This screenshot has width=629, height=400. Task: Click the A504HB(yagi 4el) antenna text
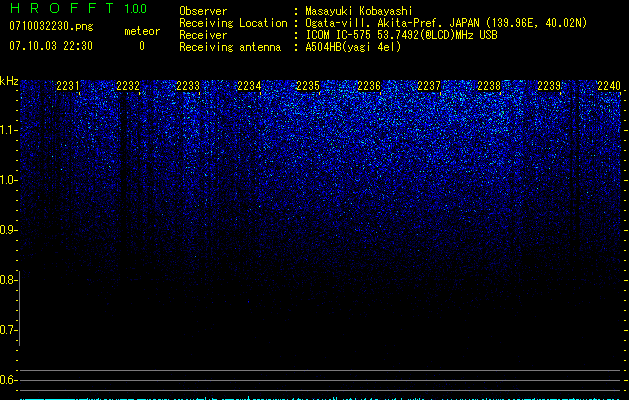point(353,47)
